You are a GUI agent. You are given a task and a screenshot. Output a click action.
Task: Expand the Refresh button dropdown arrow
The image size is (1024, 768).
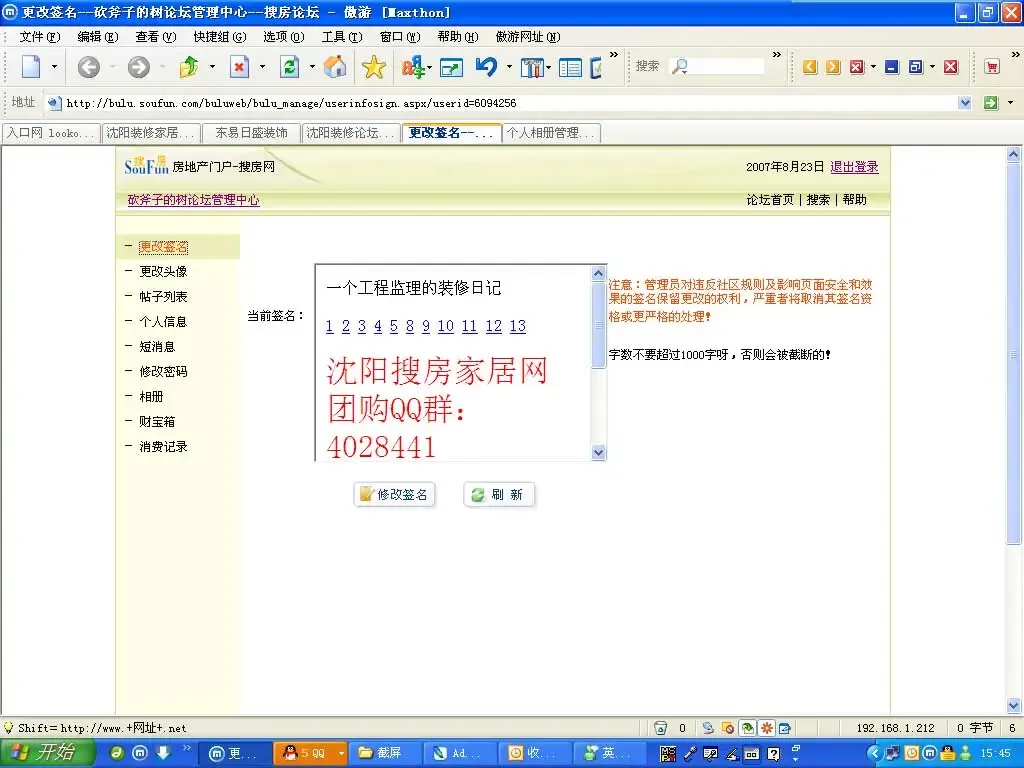(x=312, y=67)
